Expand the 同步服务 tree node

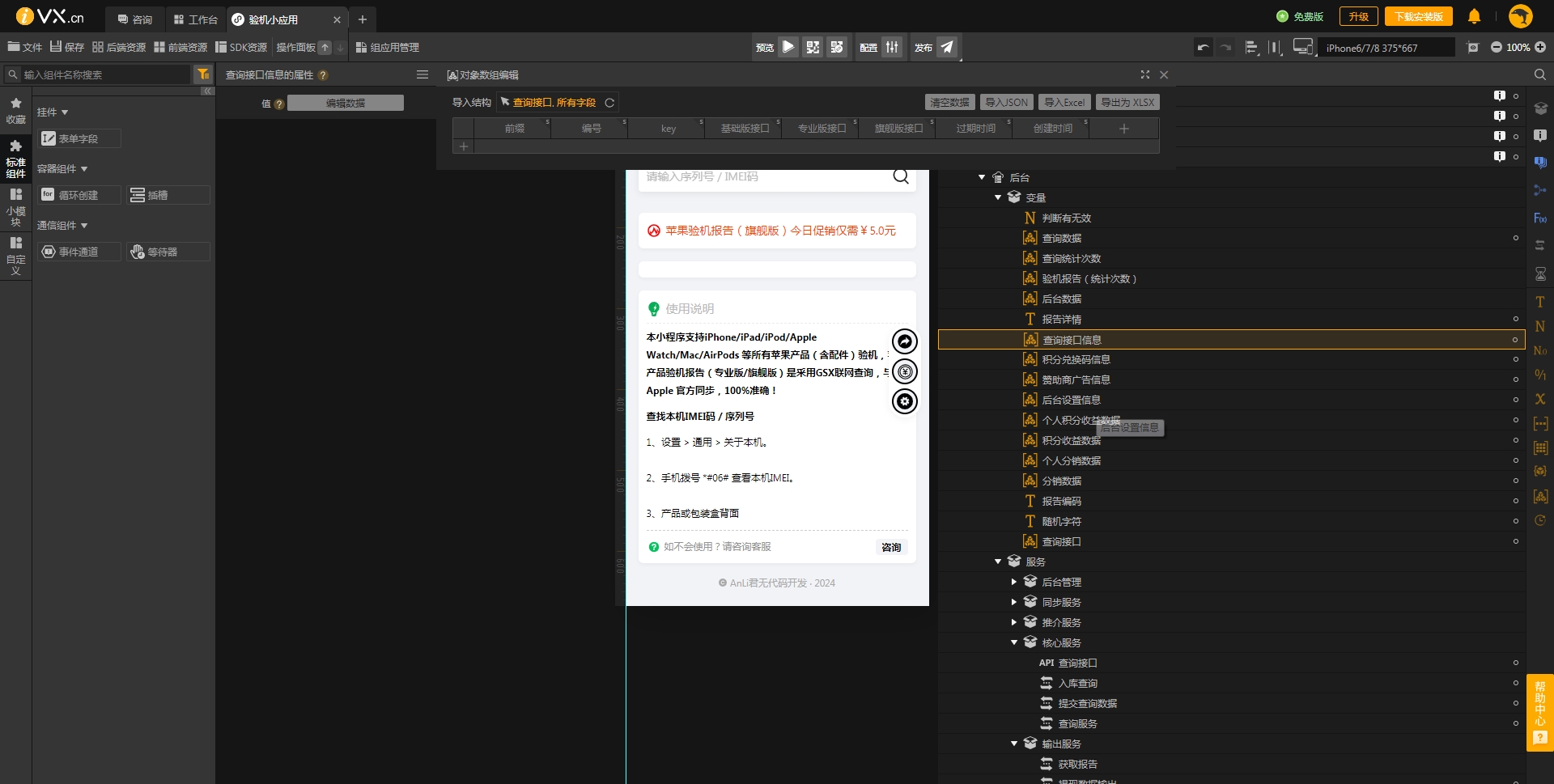pos(1014,602)
